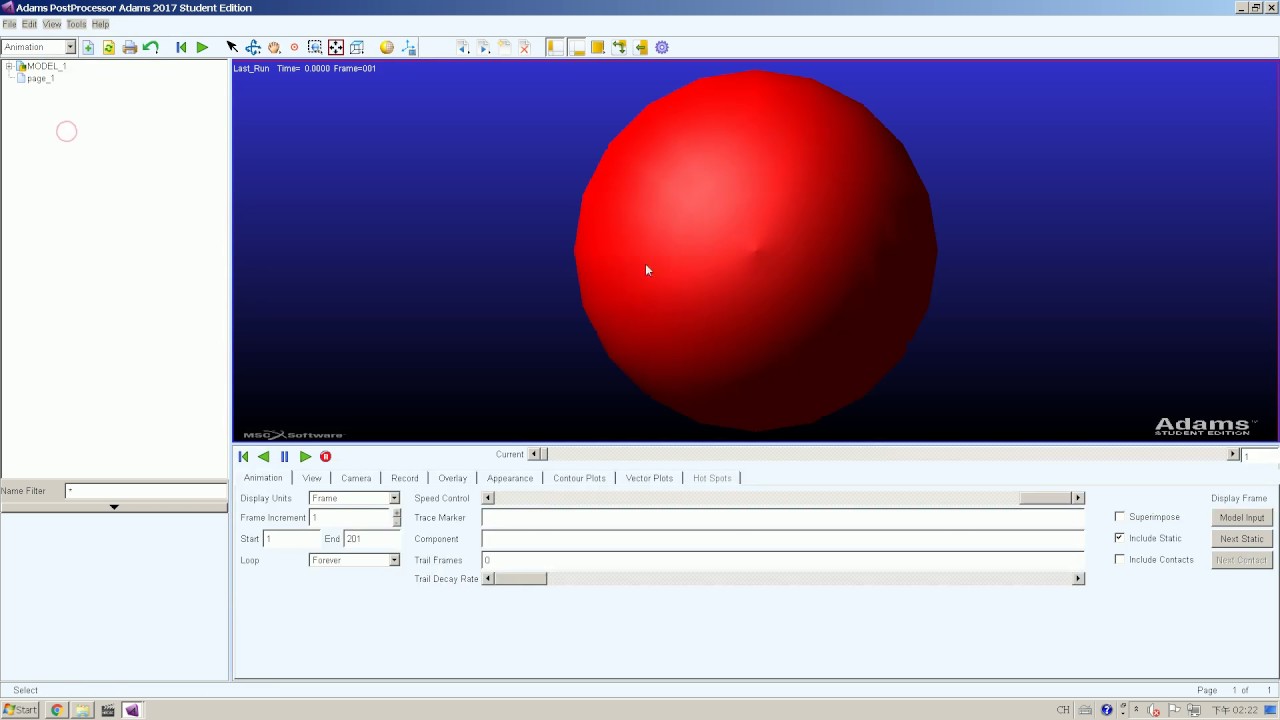Click the yellow sphere render icon

387,47
